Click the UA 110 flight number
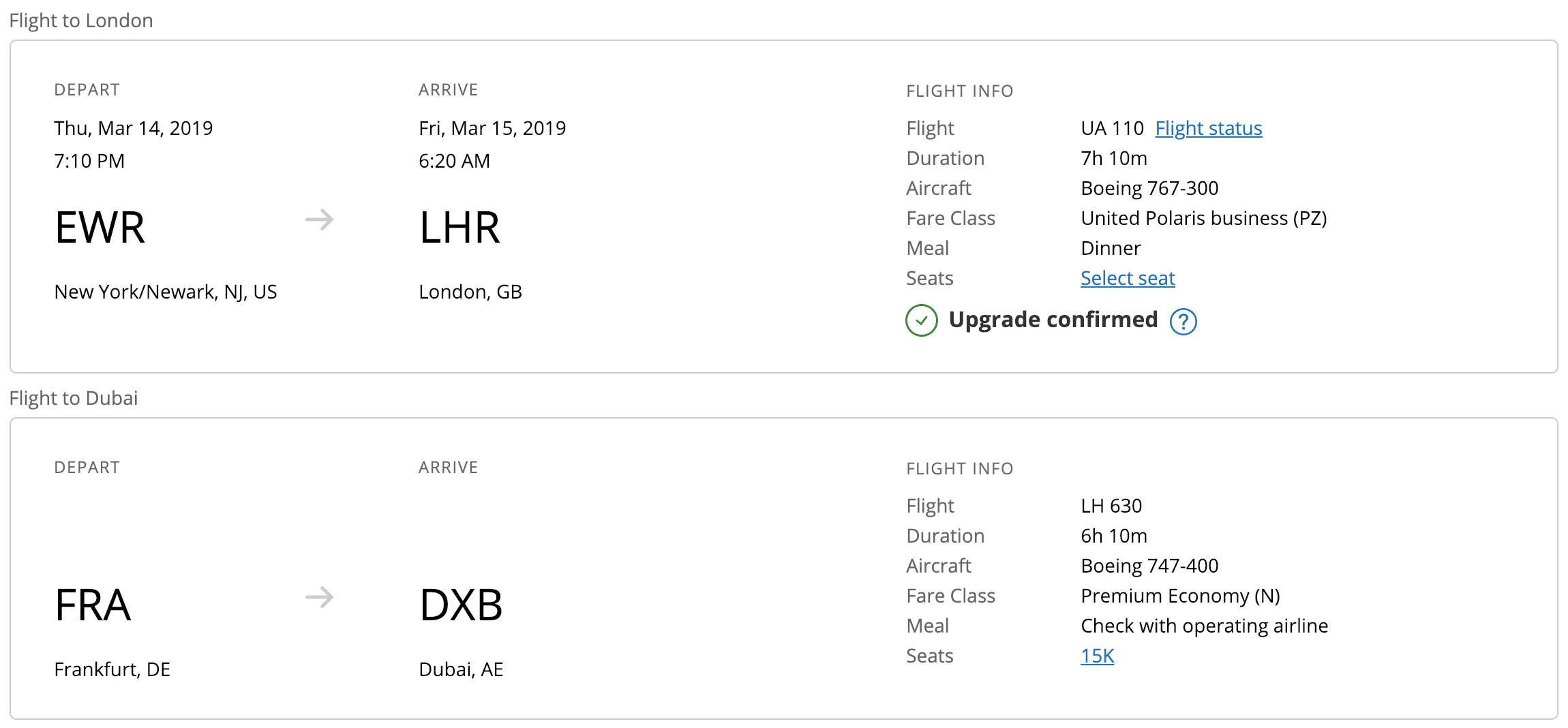The width and height of the screenshot is (1568, 728). 1112,128
